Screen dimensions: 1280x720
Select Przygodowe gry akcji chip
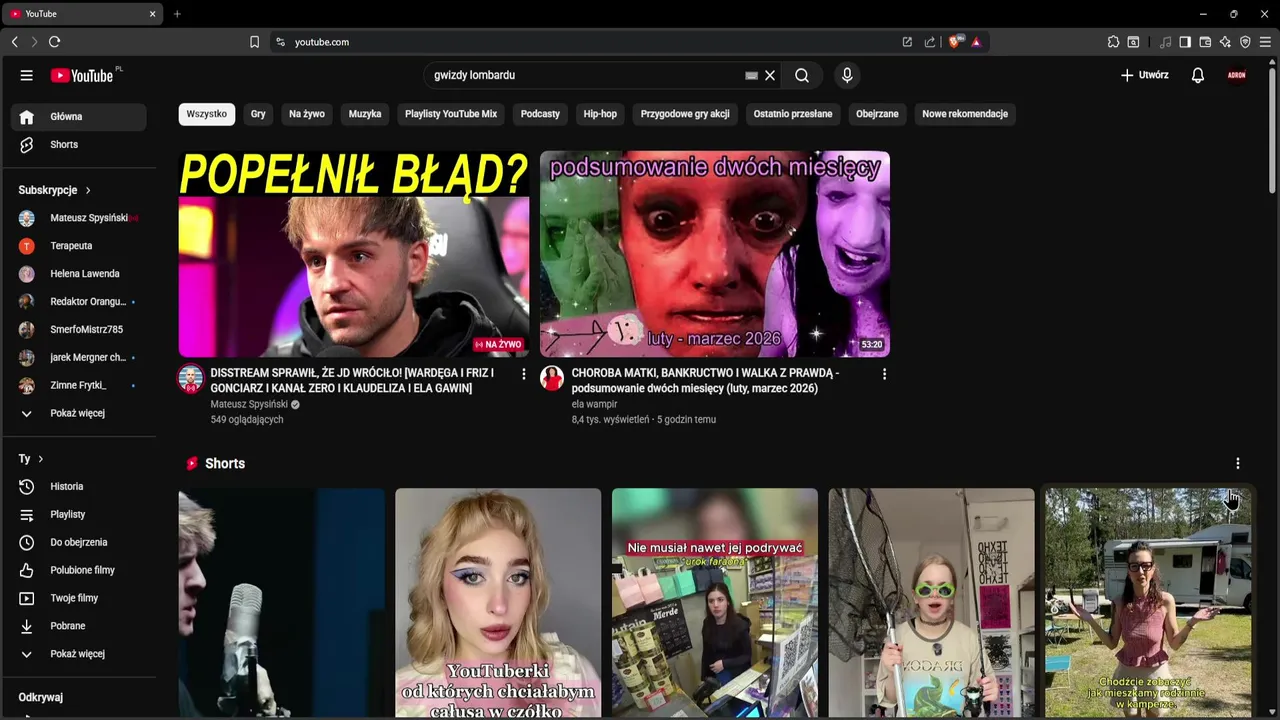click(x=685, y=114)
